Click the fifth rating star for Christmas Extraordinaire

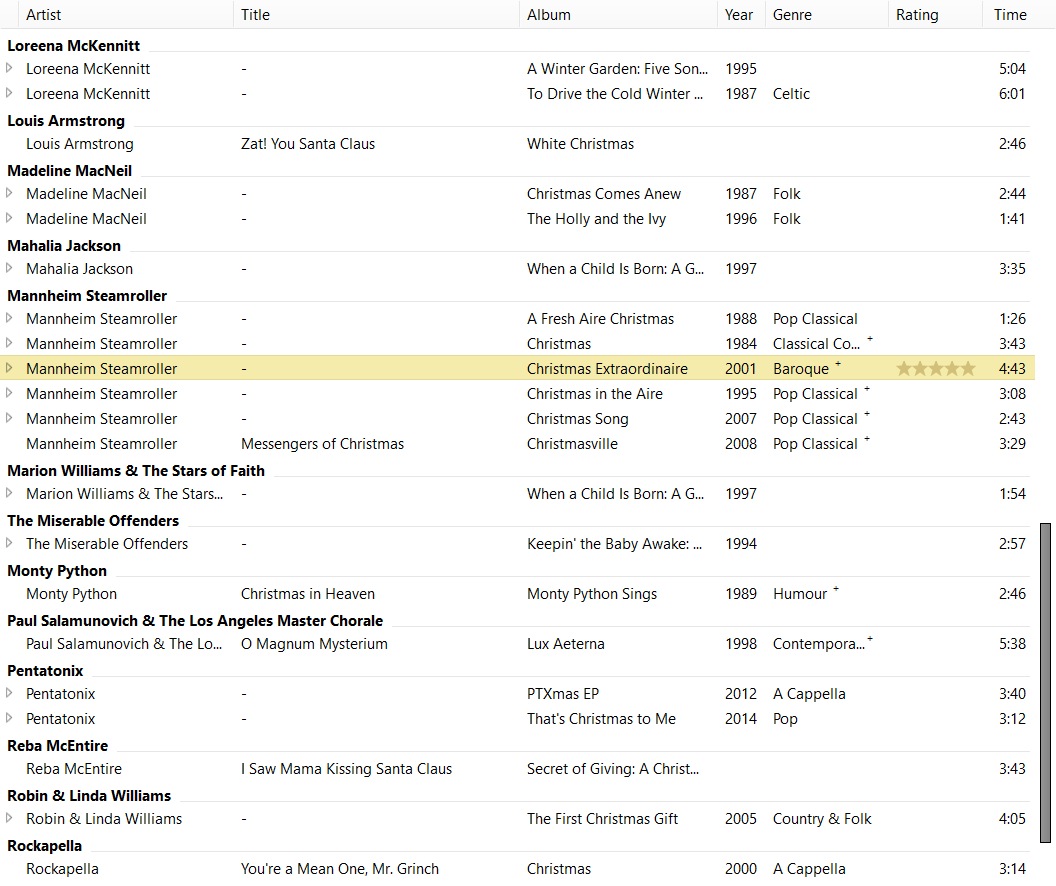click(967, 369)
